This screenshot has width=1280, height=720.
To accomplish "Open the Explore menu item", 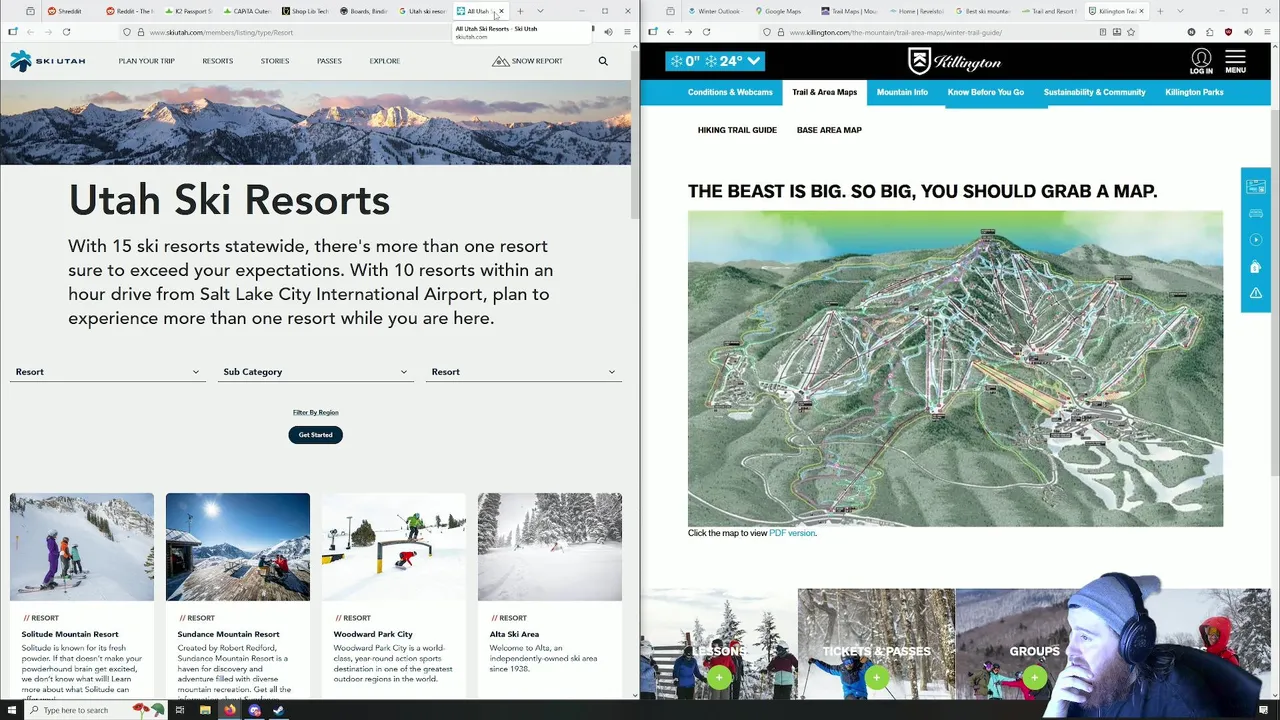I will tap(385, 61).
